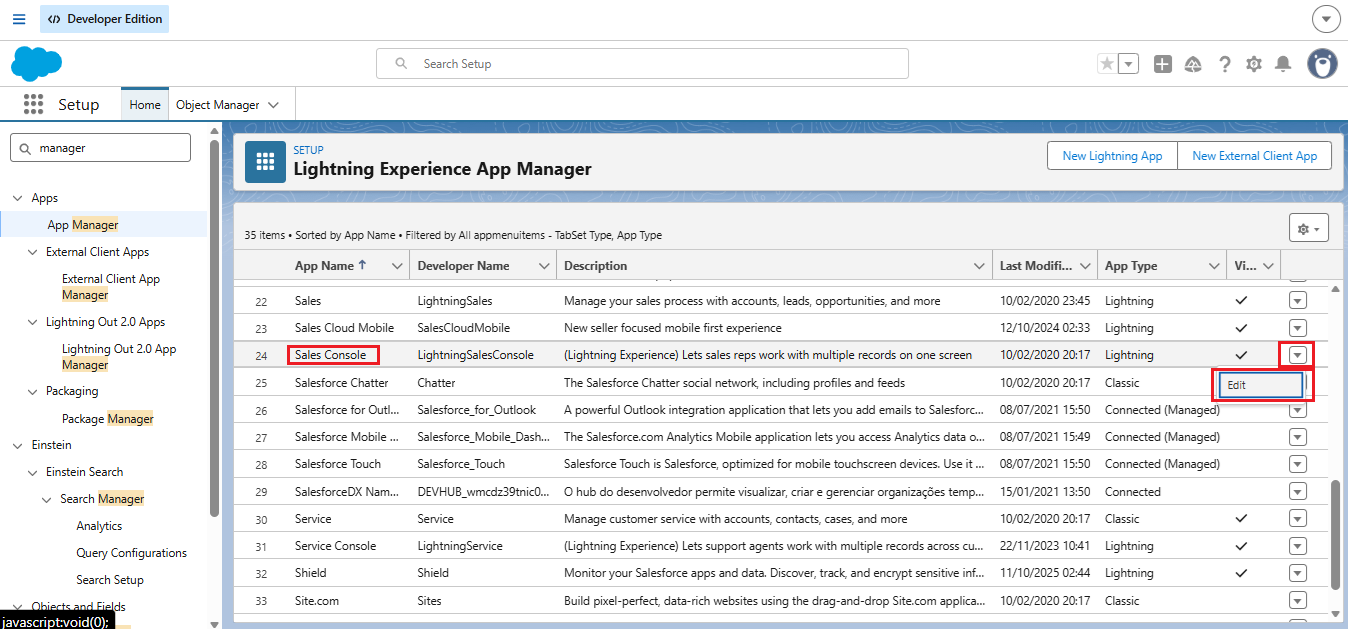The width and height of the screenshot is (1348, 629).
Task: Open External Client App Manager link
Action: [111, 287]
